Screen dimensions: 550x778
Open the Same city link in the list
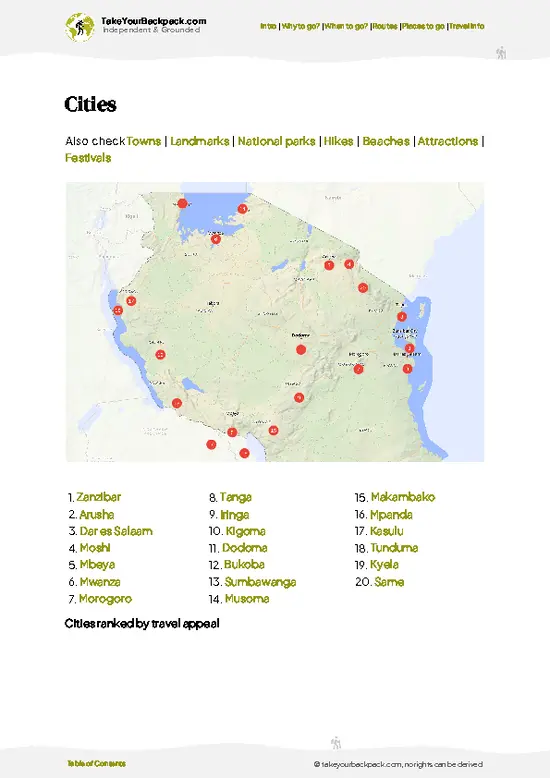pyautogui.click(x=389, y=582)
